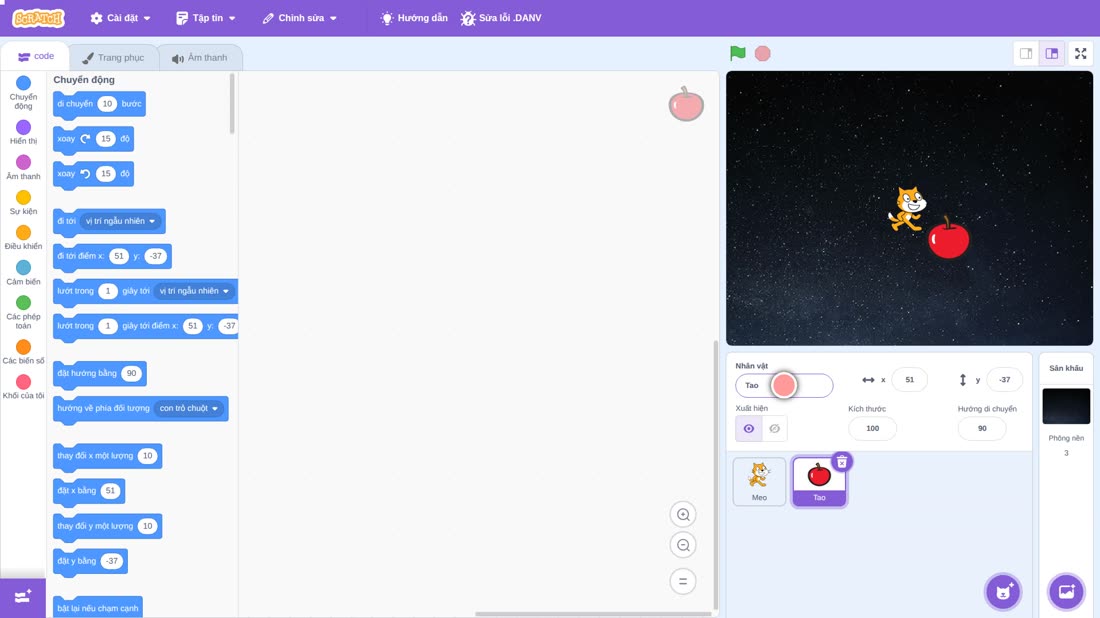Image resolution: width=1100 pixels, height=618 pixels.
Task: Expand 'vị trí ngẫu nhiên' dropdown in 'lướt trong' block
Action: point(194,291)
